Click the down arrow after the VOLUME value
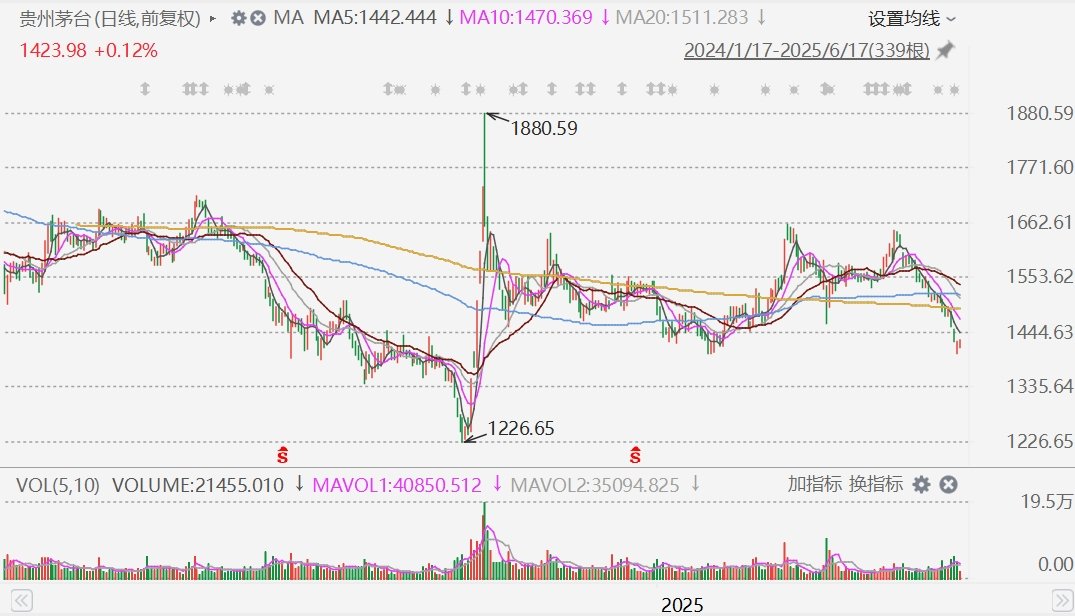The height and width of the screenshot is (616, 1075). coord(299,485)
